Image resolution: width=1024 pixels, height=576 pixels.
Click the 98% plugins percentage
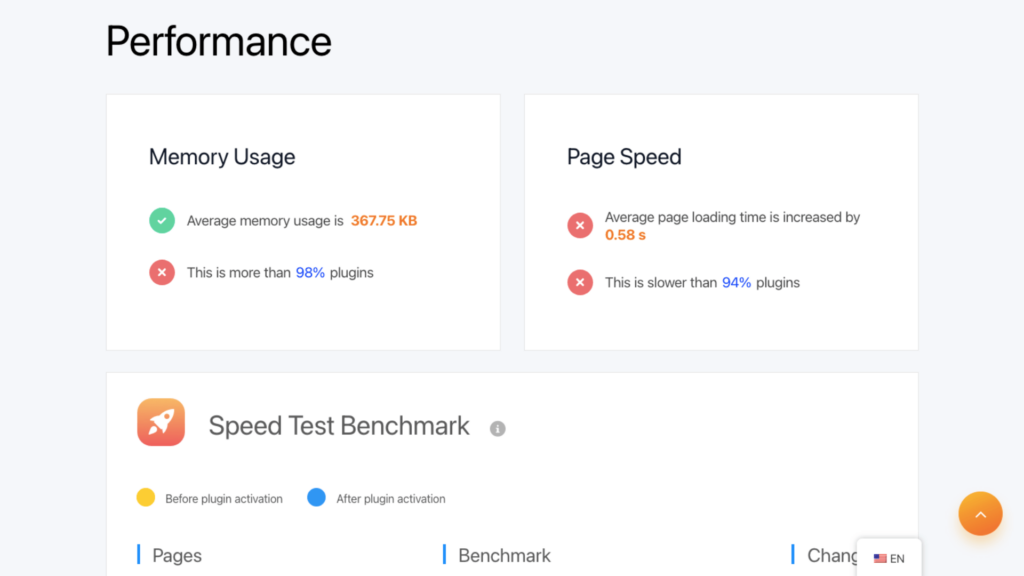pos(310,272)
